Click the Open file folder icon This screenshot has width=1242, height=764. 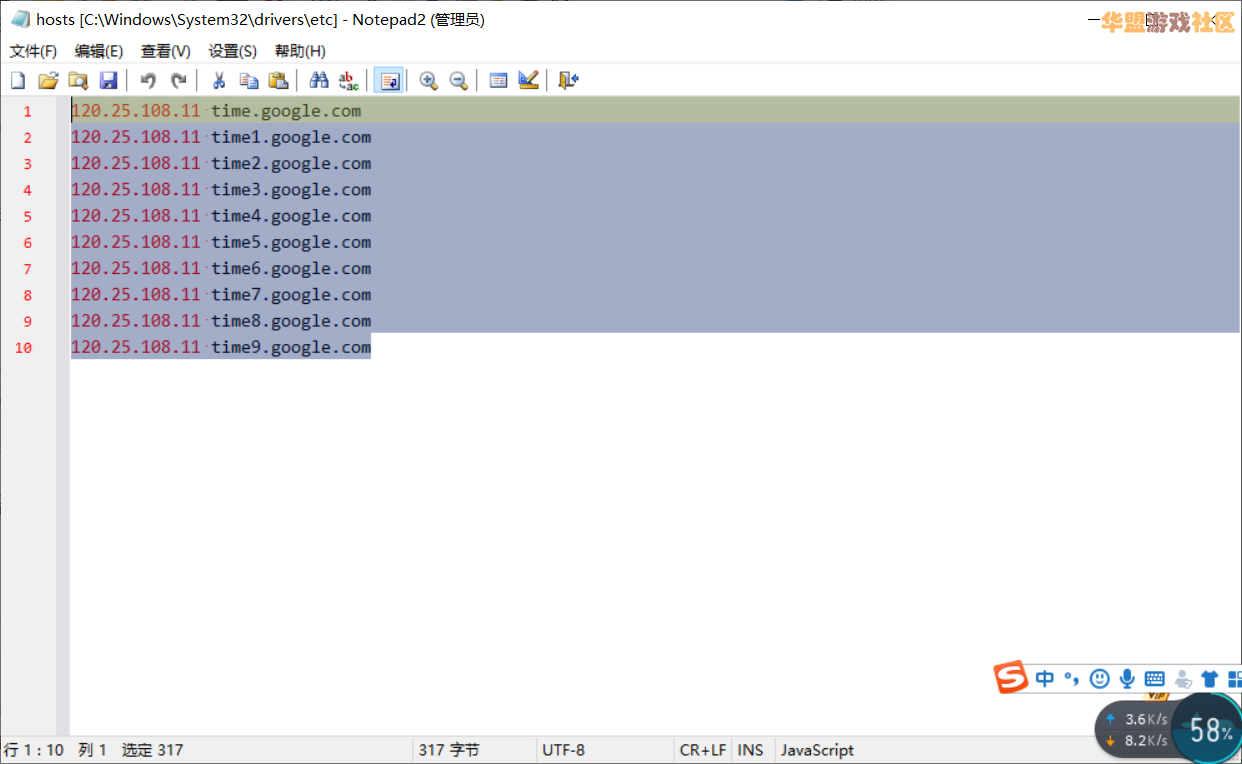pyautogui.click(x=48, y=81)
